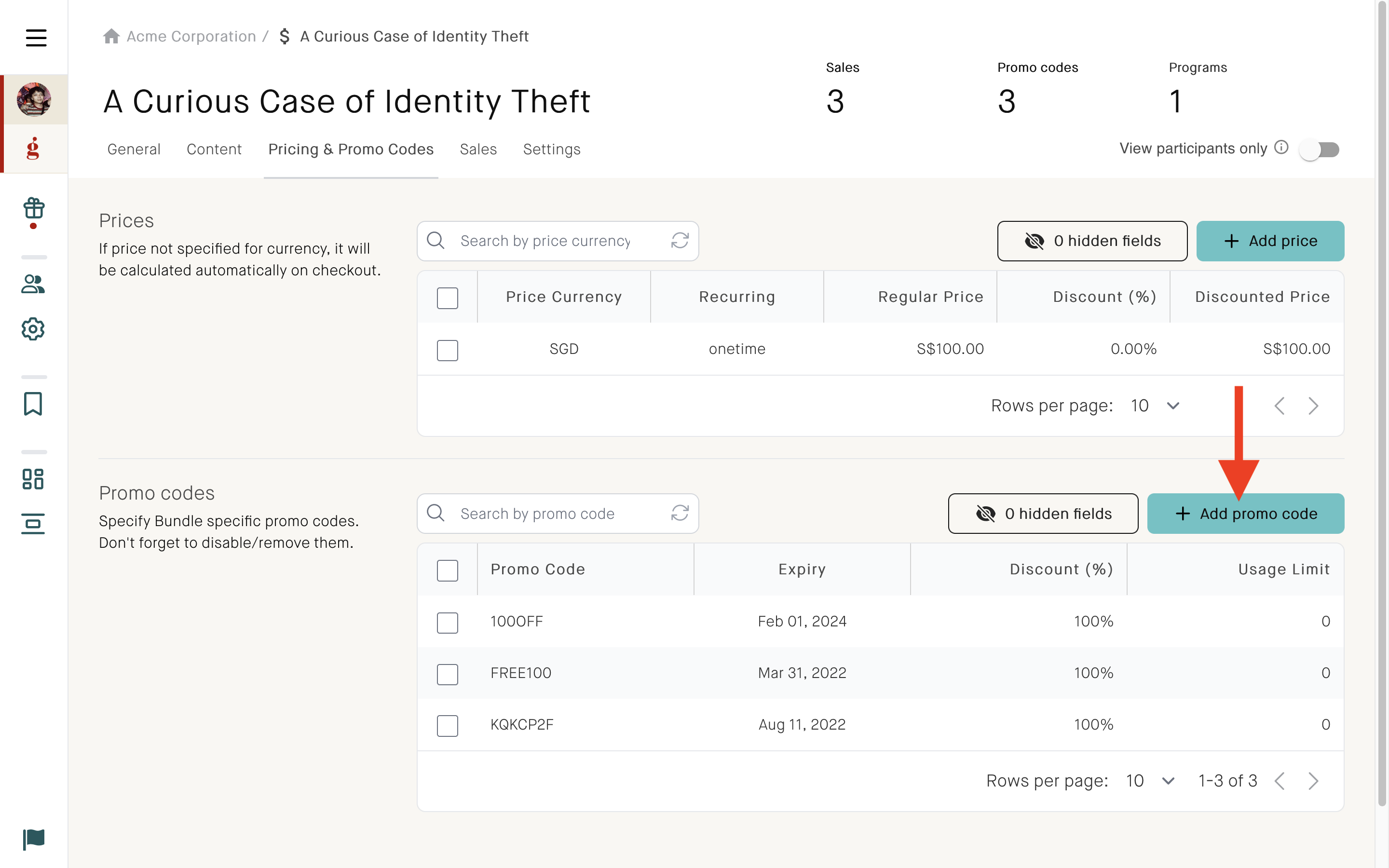Go to previous page in Prices table

click(1280, 406)
